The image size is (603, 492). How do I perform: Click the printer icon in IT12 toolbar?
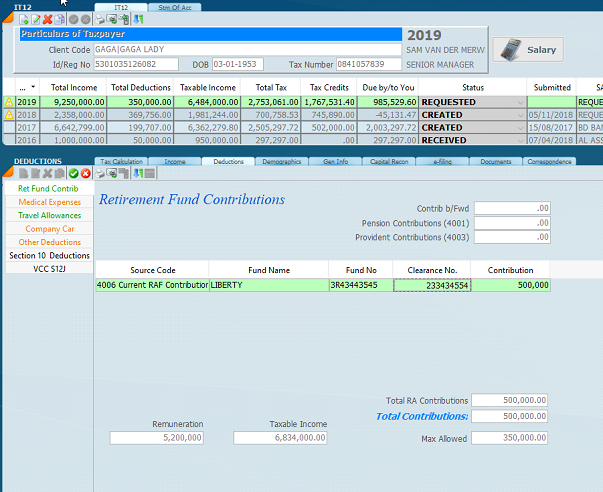tap(100, 19)
